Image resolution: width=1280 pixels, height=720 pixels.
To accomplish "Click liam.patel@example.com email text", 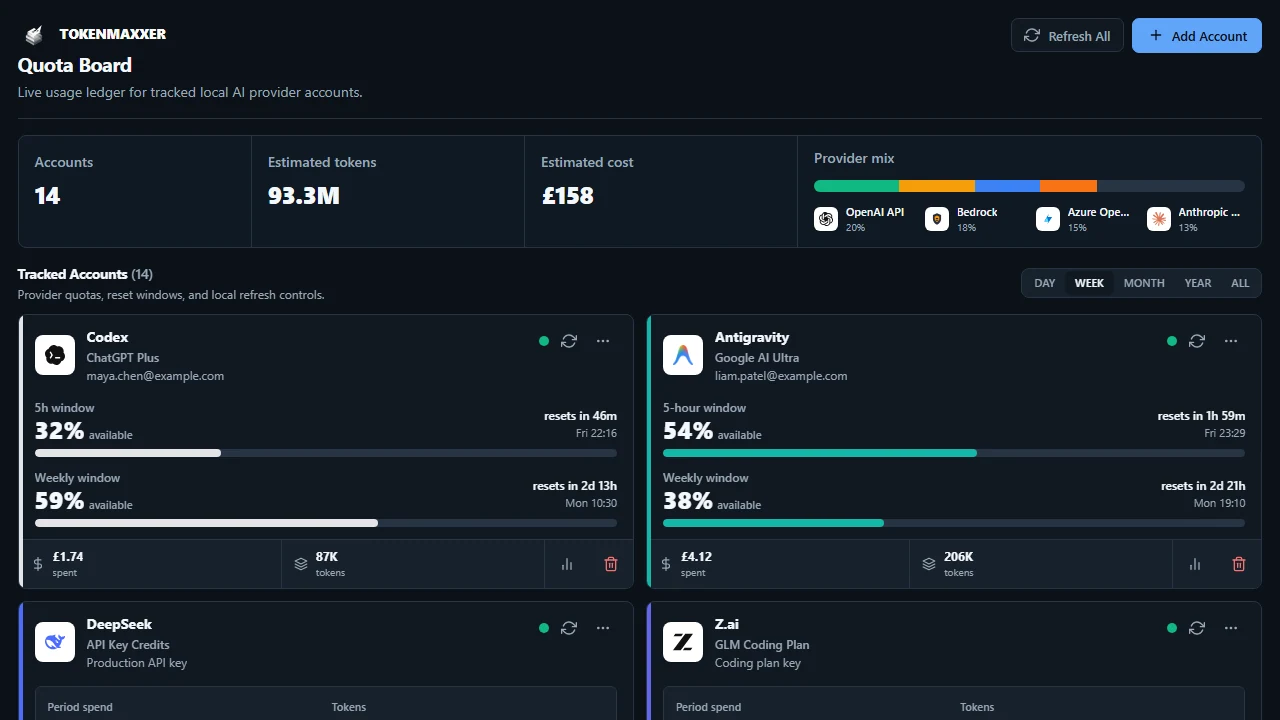I will pos(781,376).
